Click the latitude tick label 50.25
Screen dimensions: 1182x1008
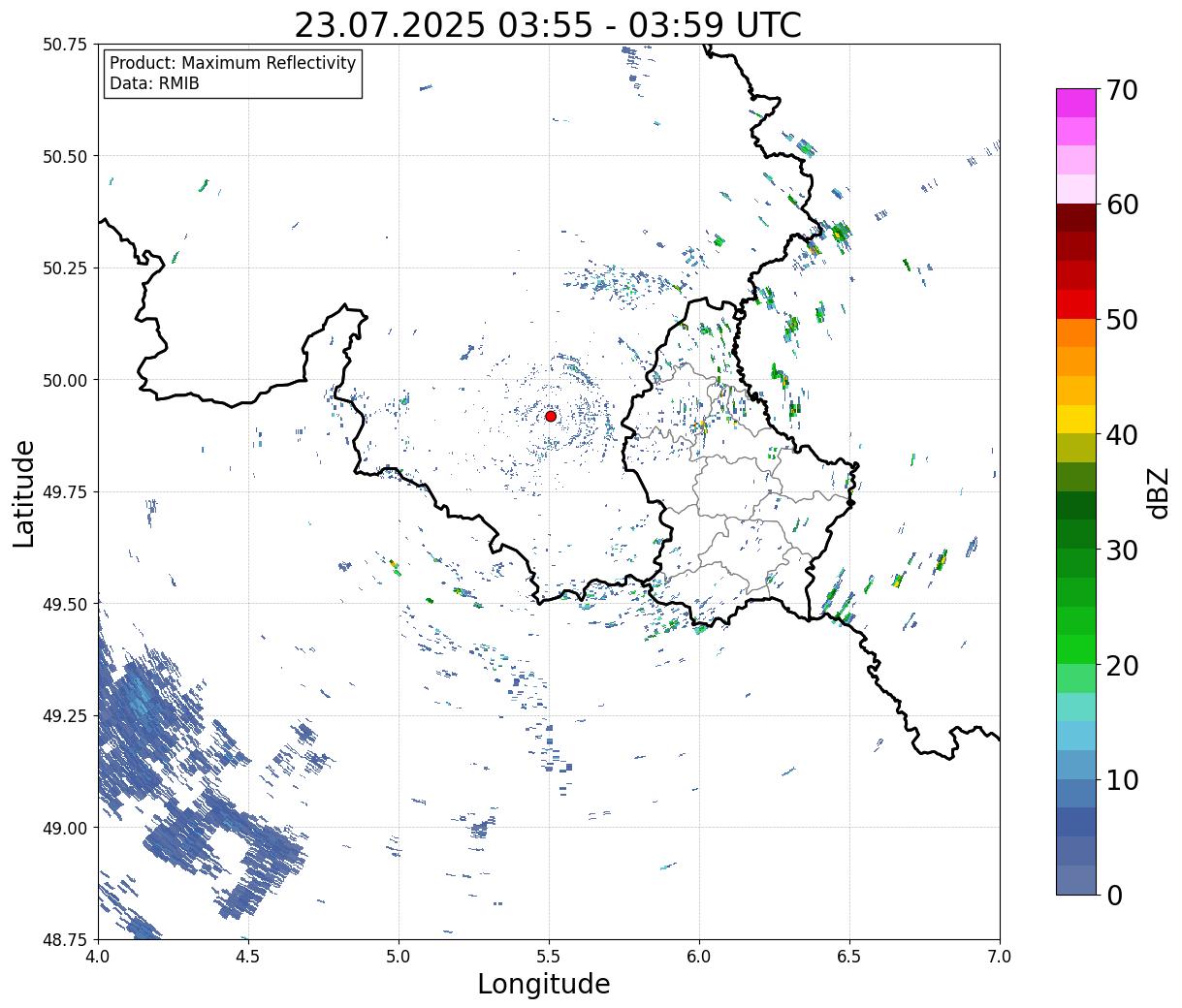(65, 268)
